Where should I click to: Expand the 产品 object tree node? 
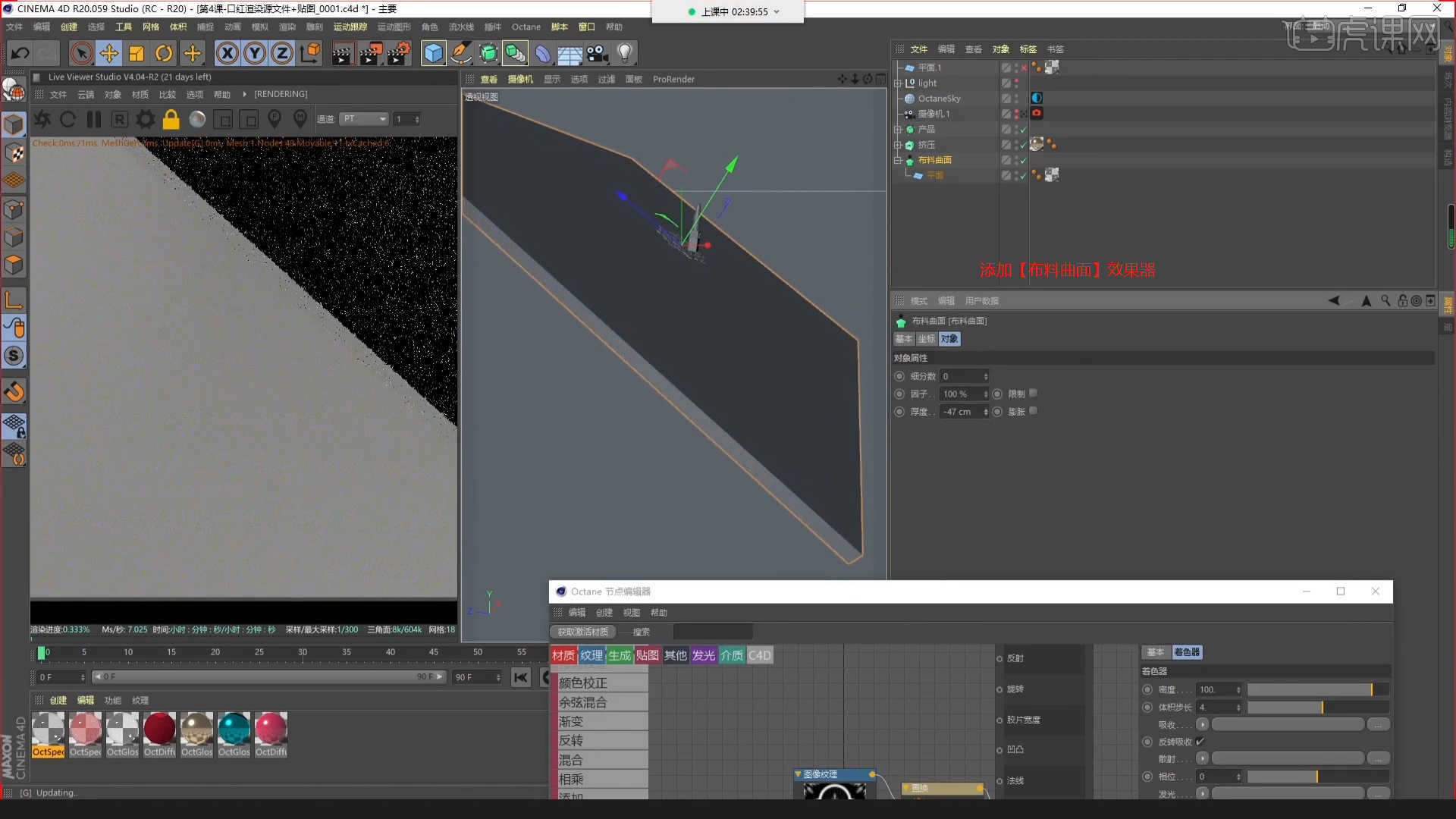(898, 130)
